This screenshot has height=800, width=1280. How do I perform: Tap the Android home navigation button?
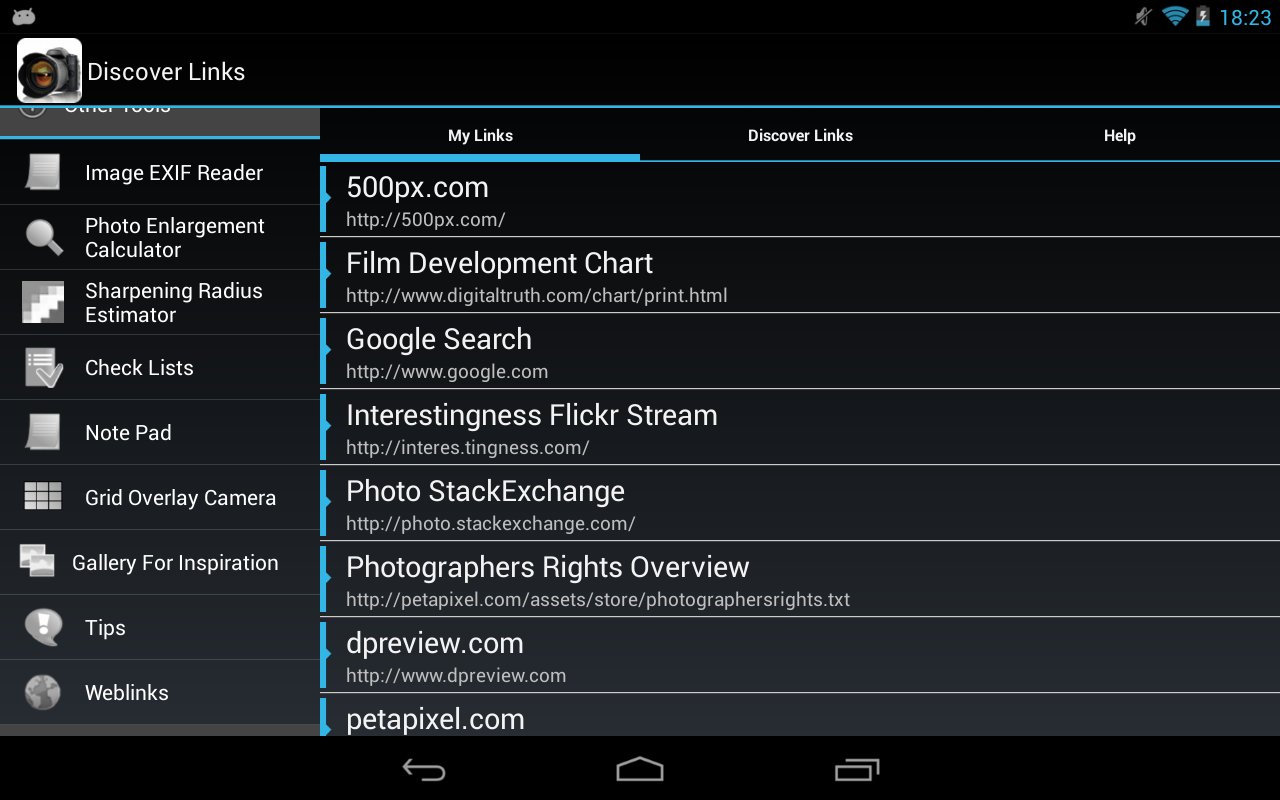click(x=640, y=769)
